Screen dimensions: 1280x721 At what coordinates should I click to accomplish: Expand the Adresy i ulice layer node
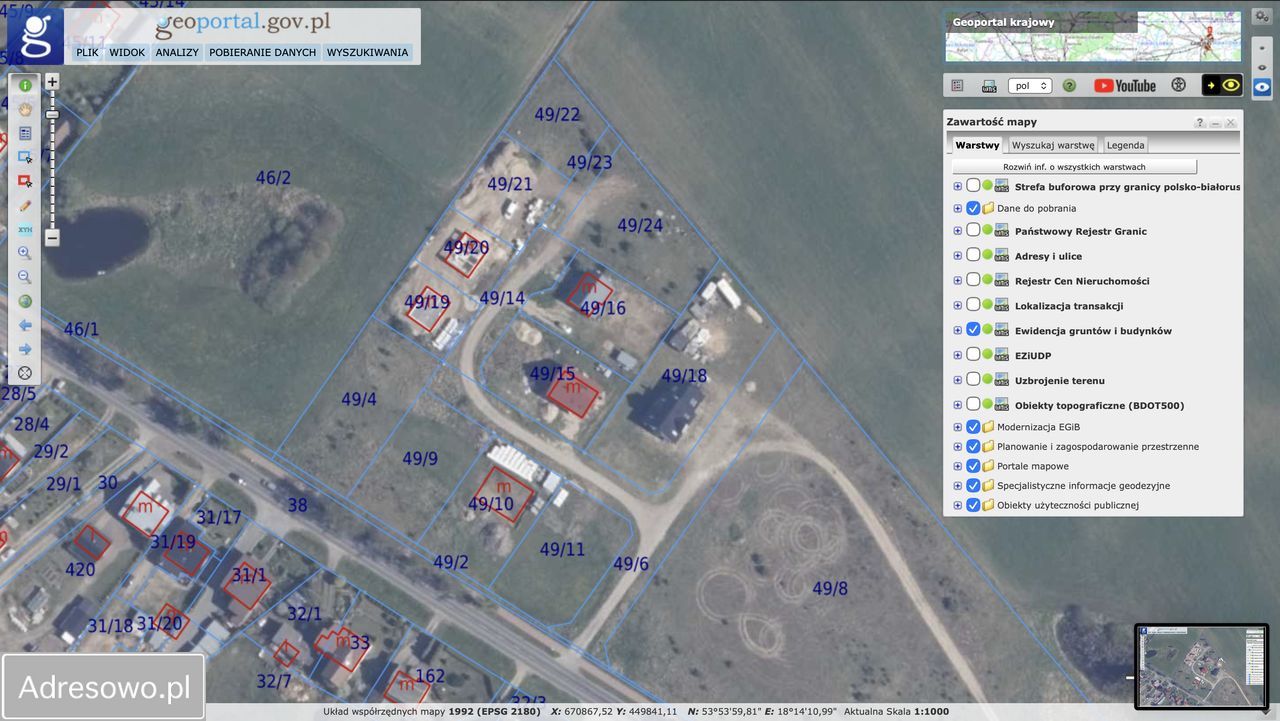[x=957, y=256]
